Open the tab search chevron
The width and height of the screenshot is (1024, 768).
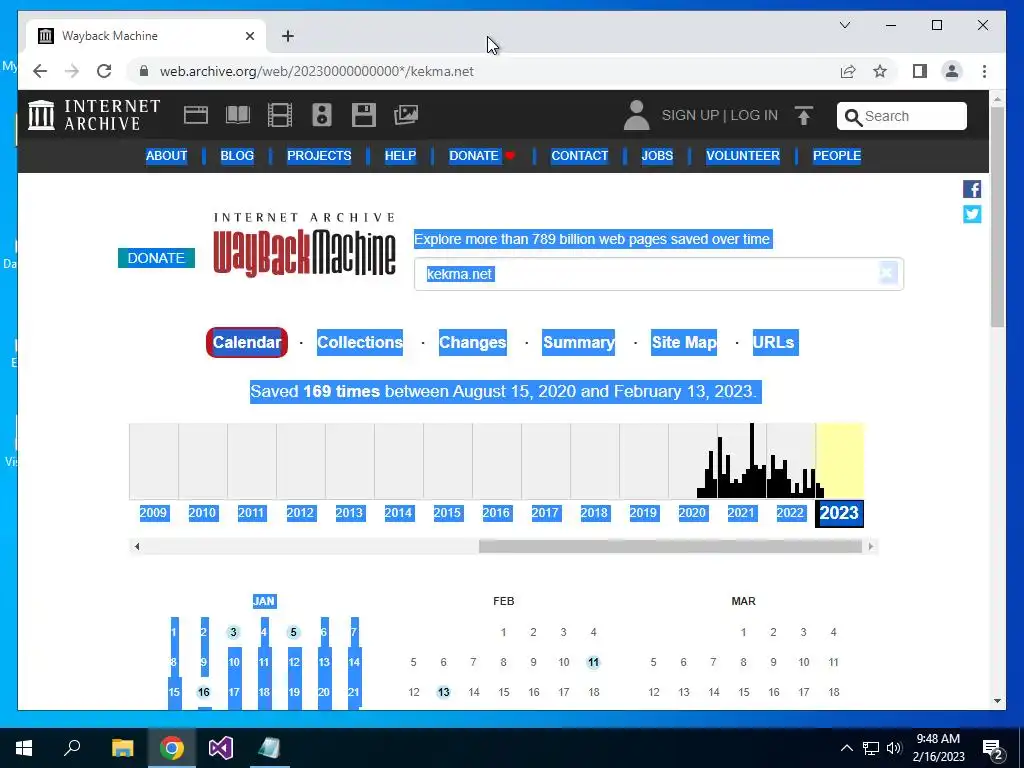(x=845, y=25)
